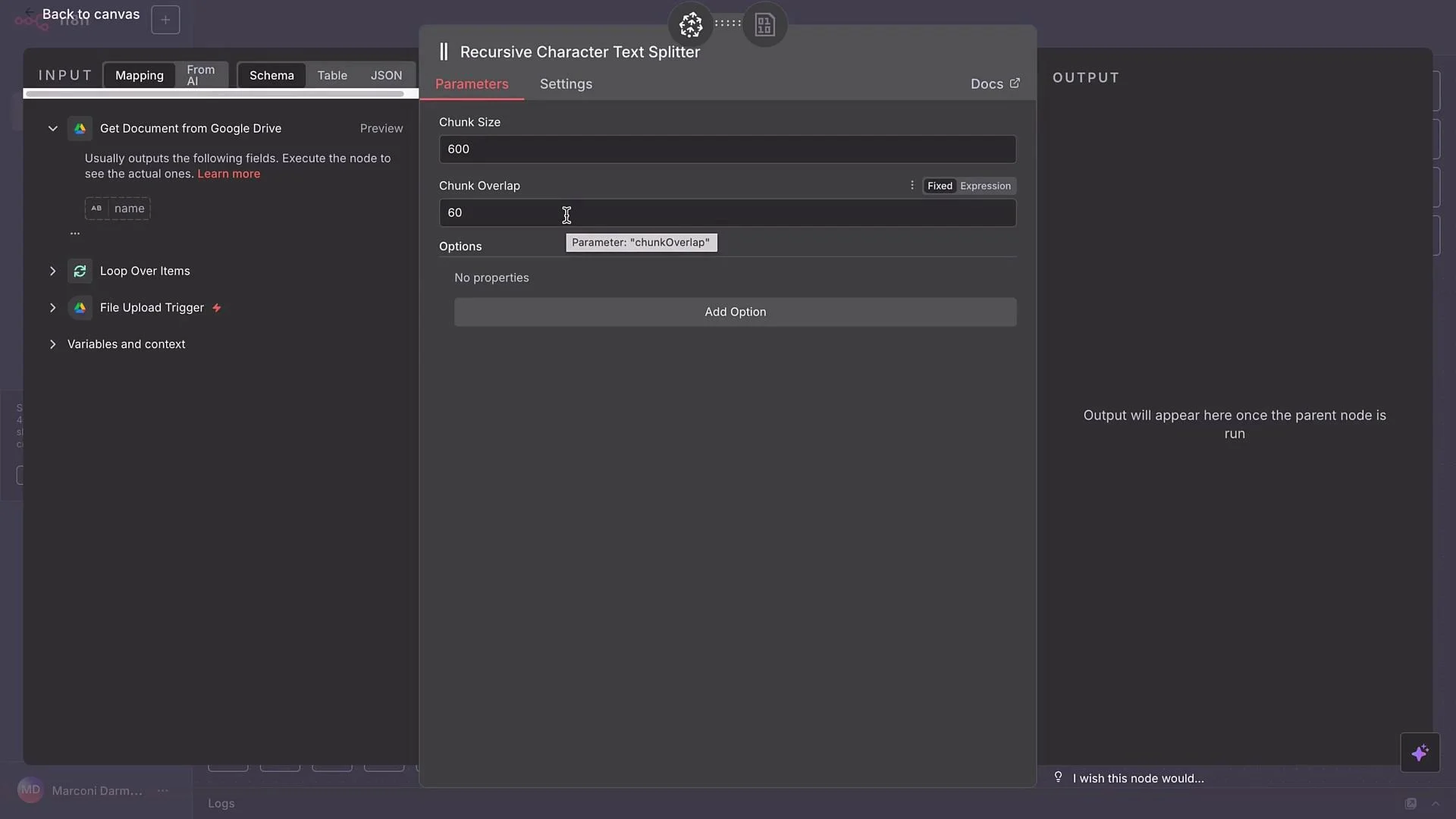Click the input panel horizontal scrollbar

coord(215,94)
